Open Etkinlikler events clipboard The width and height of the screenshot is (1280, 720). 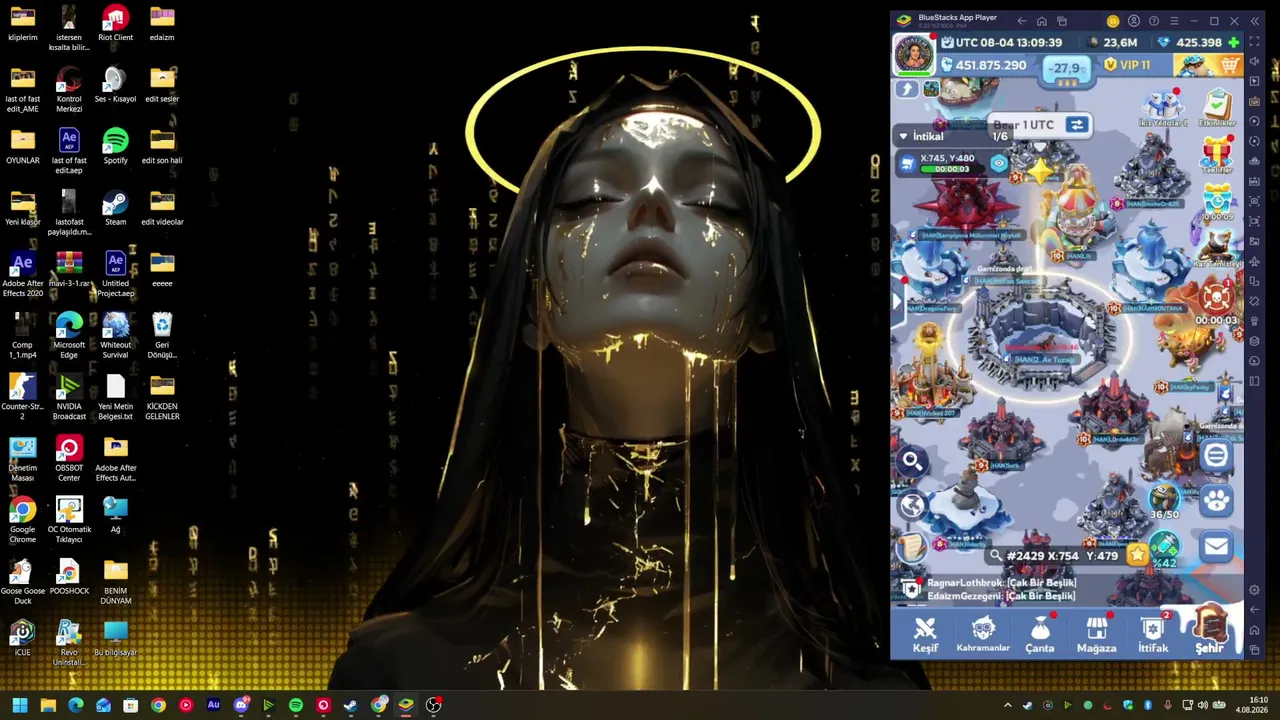(1218, 108)
